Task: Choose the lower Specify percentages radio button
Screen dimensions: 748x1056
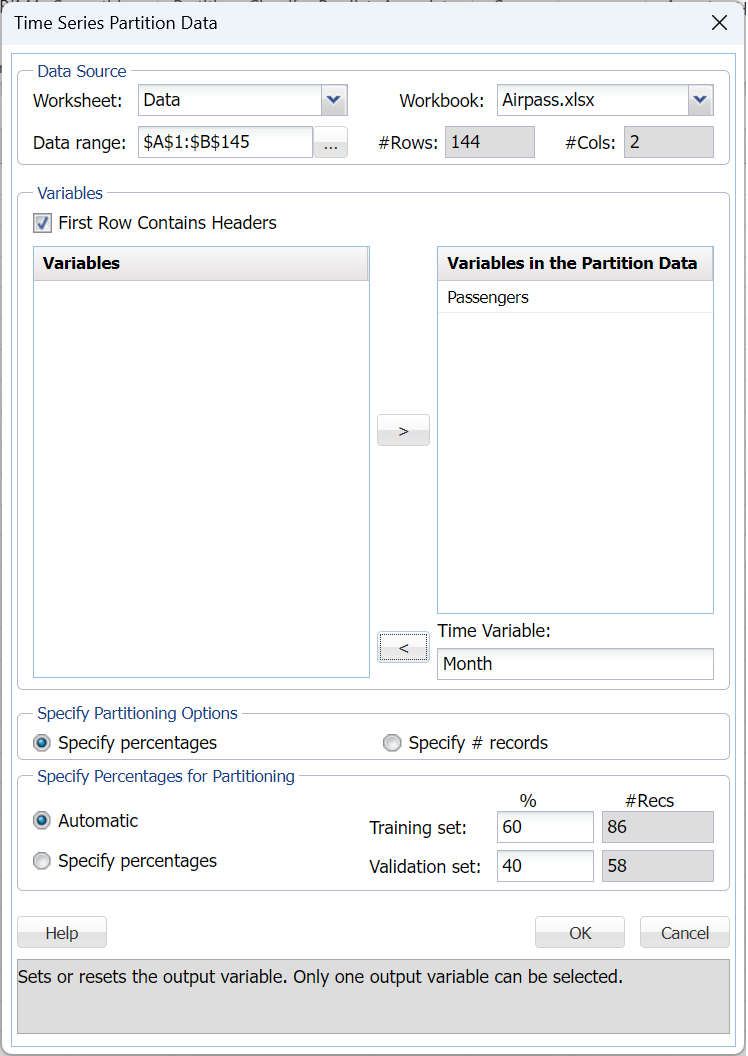Action: 42,861
